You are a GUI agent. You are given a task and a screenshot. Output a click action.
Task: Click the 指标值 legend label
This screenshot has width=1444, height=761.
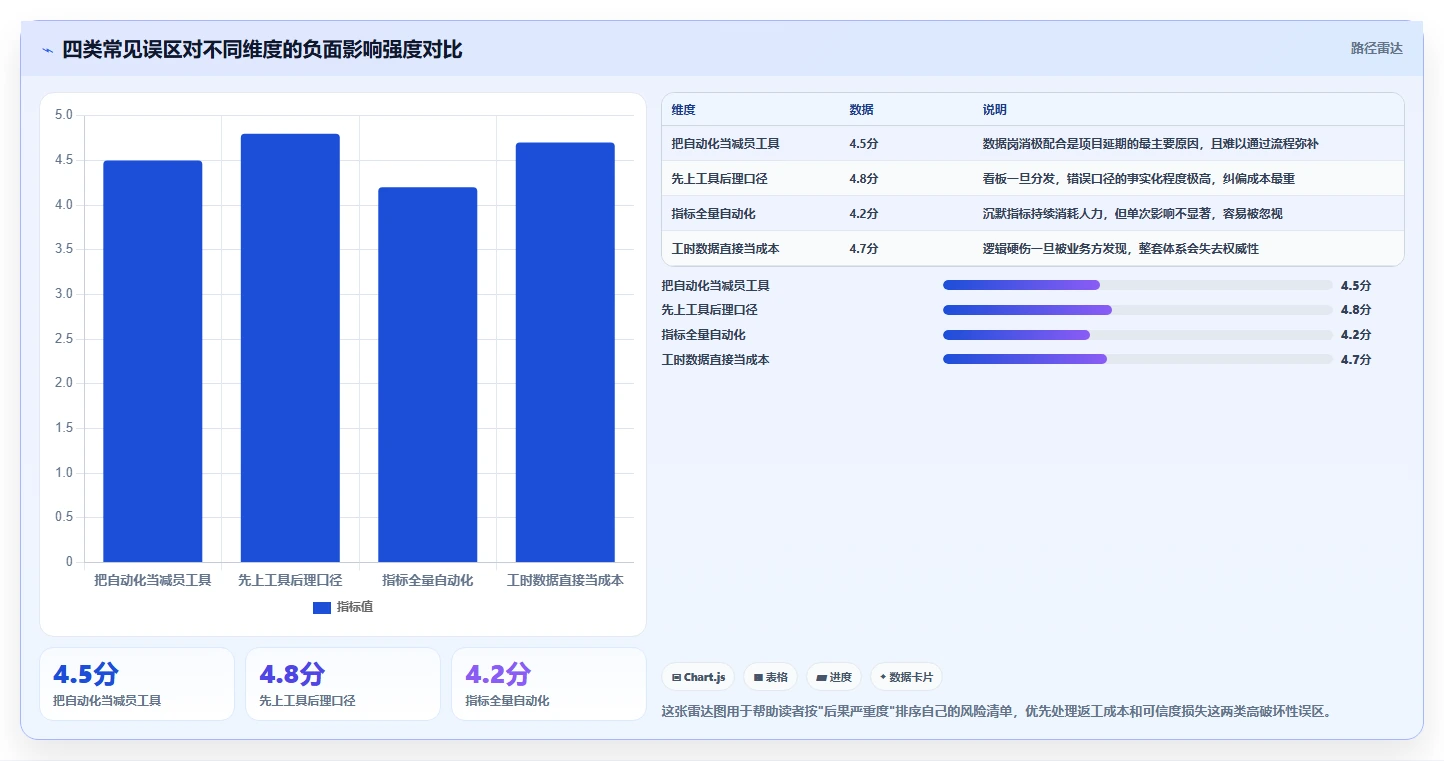(x=355, y=607)
